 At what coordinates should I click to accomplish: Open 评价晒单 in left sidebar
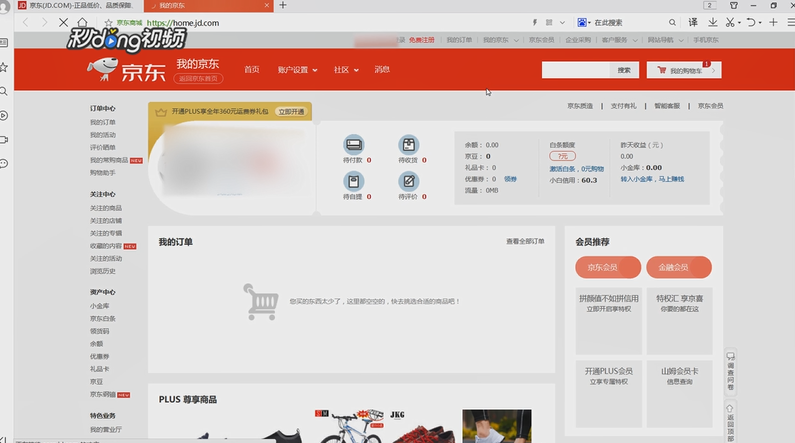pyautogui.click(x=103, y=147)
